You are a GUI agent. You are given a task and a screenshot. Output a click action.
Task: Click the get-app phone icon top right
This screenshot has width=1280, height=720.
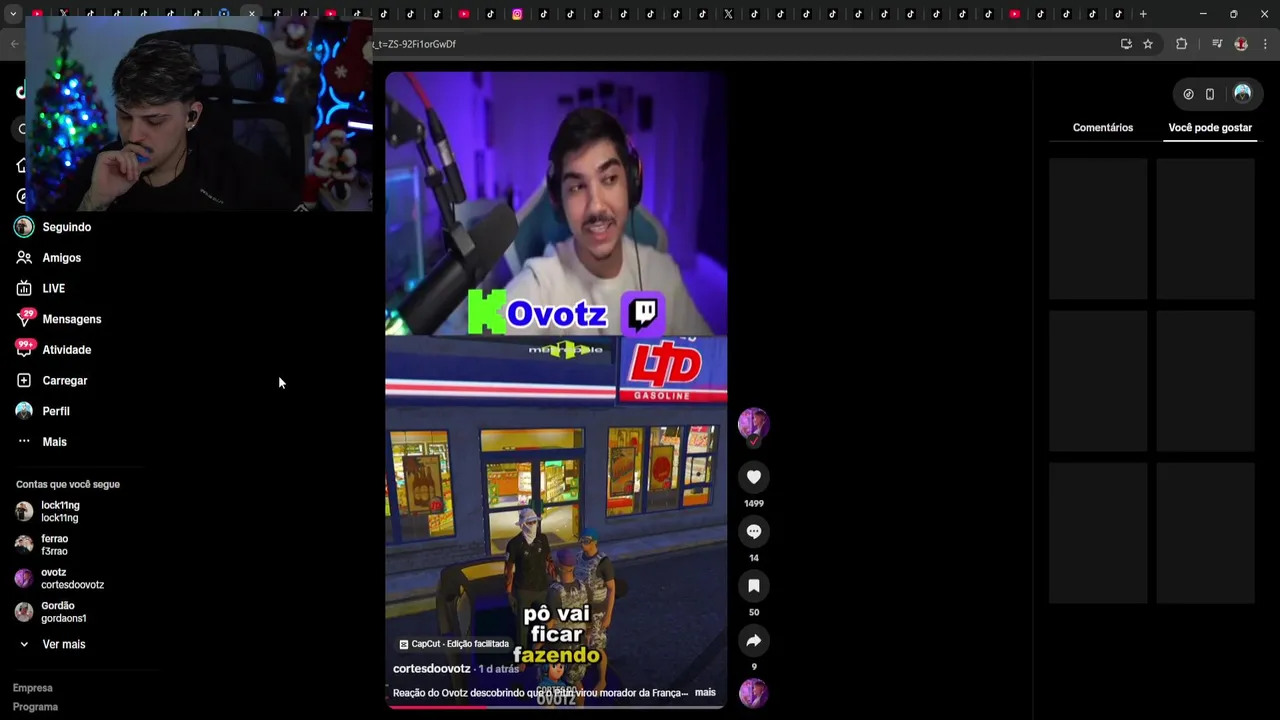tap(1210, 94)
